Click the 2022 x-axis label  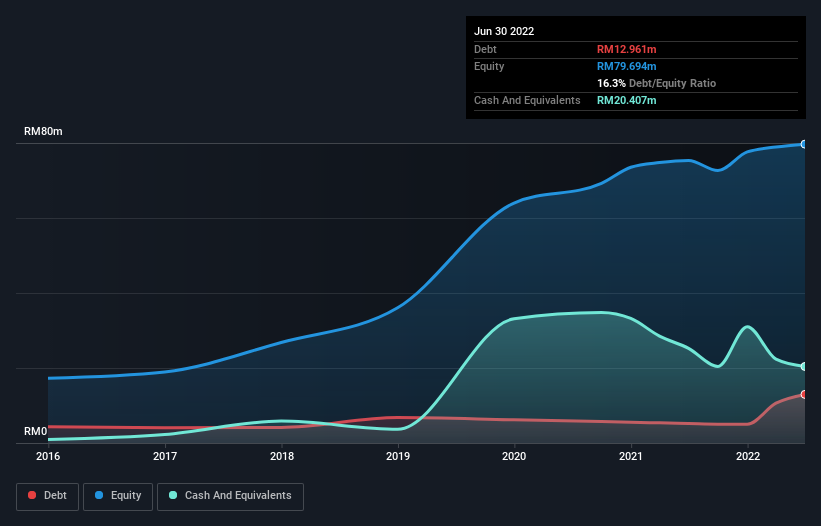pyautogui.click(x=748, y=456)
